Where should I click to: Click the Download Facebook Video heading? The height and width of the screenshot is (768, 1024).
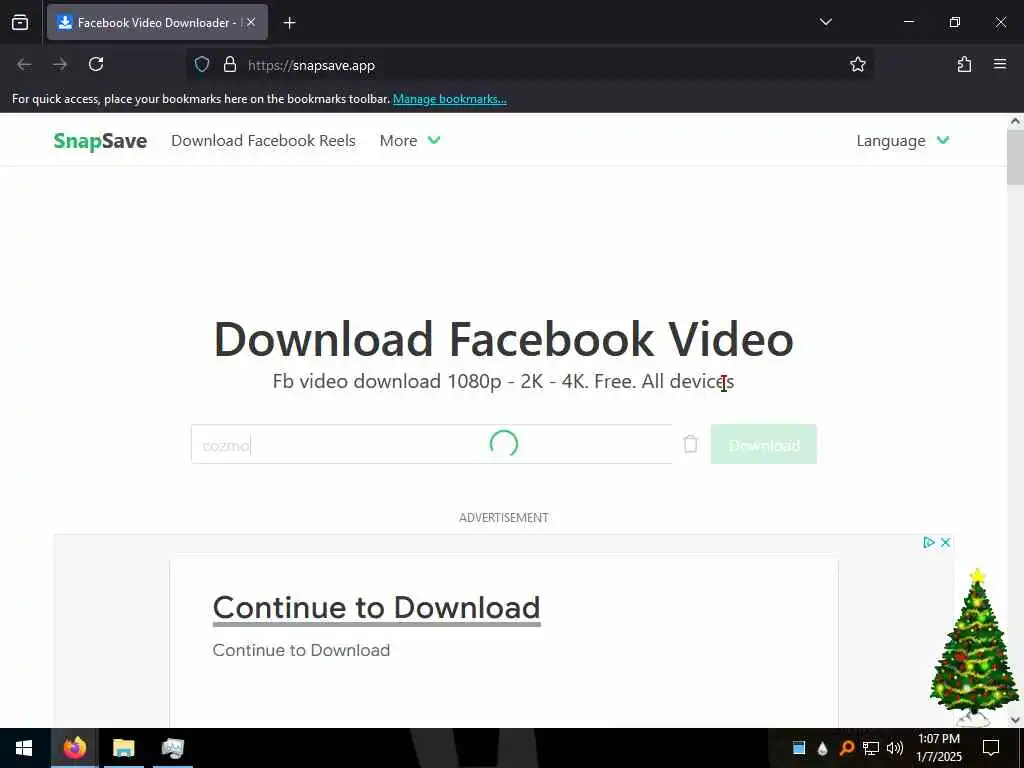504,339
